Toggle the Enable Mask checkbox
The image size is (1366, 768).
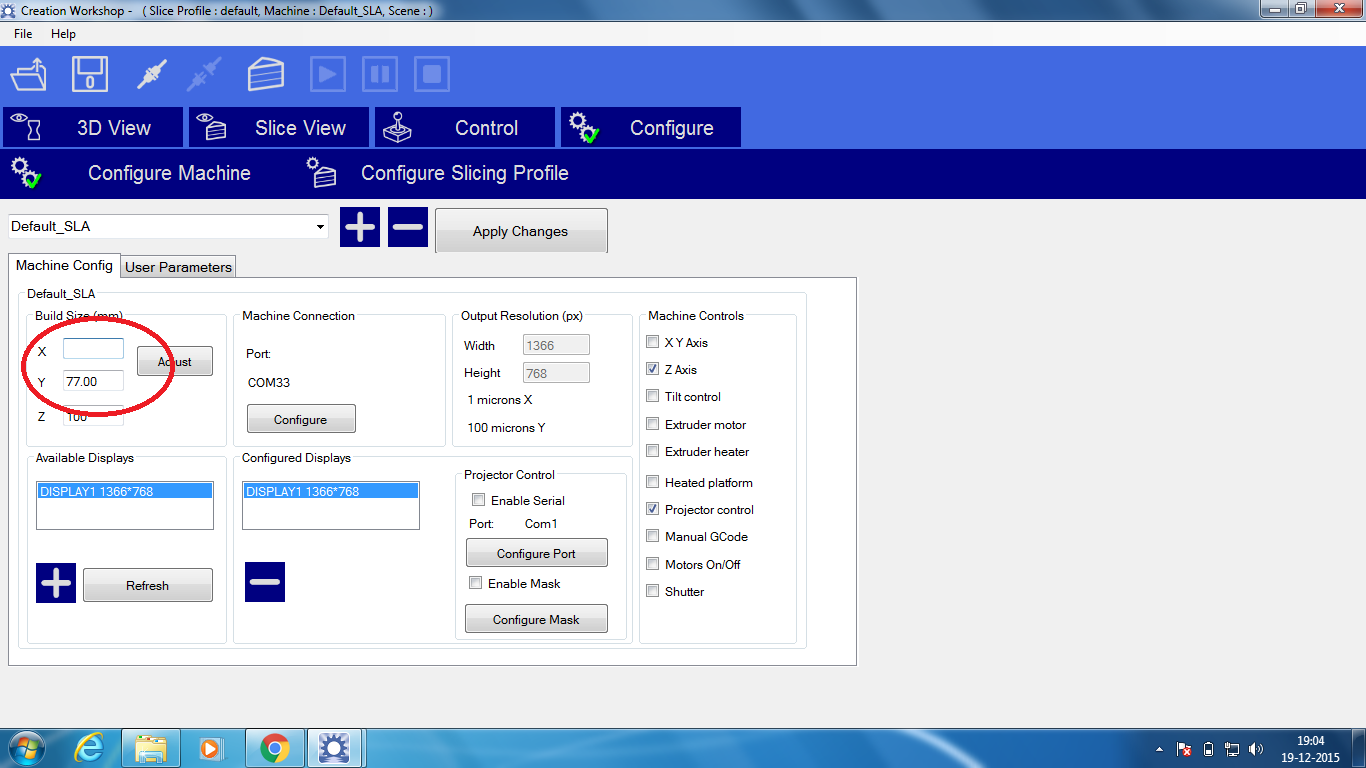[476, 583]
